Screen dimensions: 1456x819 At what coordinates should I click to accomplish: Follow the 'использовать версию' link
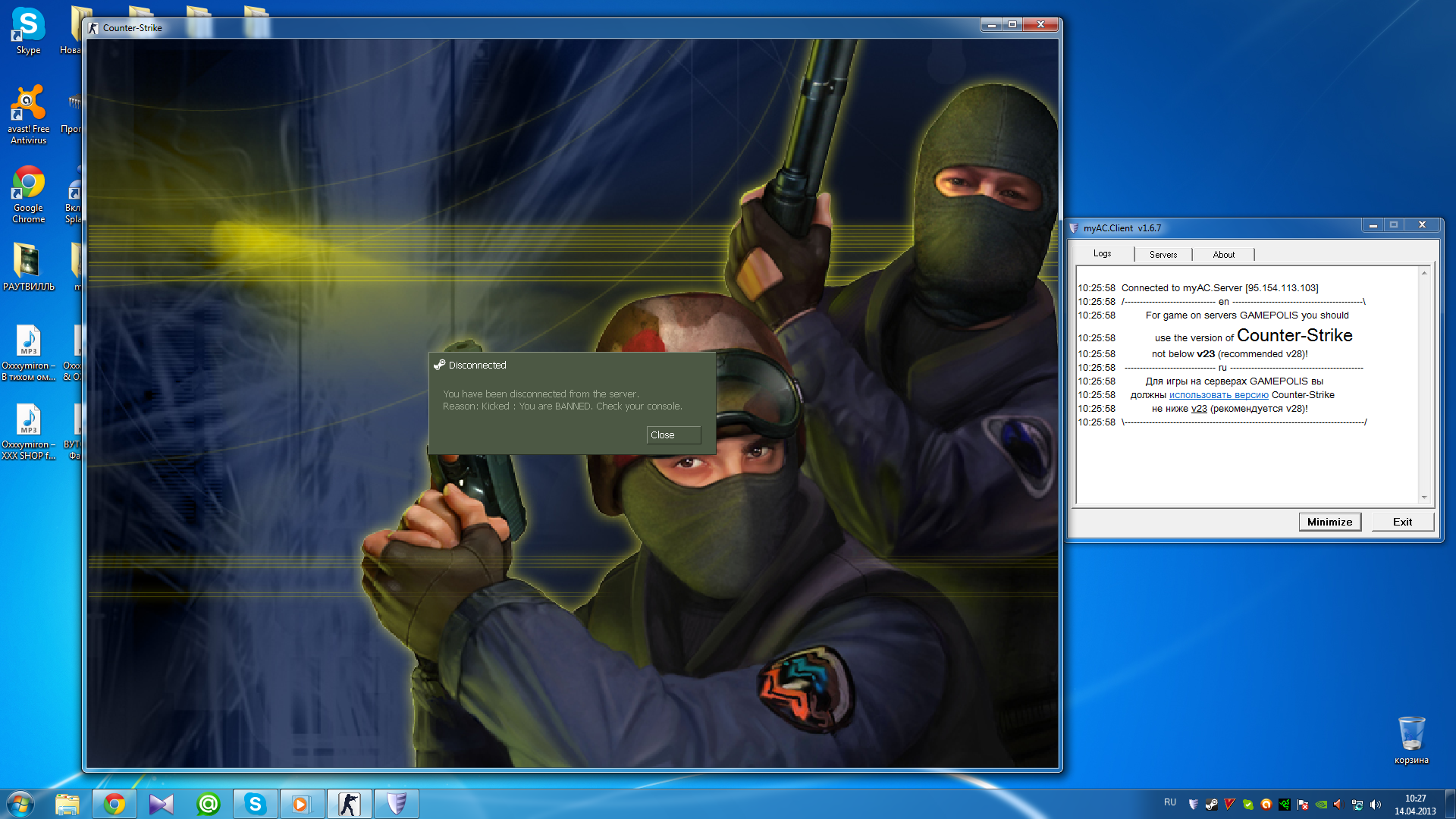point(1218,395)
